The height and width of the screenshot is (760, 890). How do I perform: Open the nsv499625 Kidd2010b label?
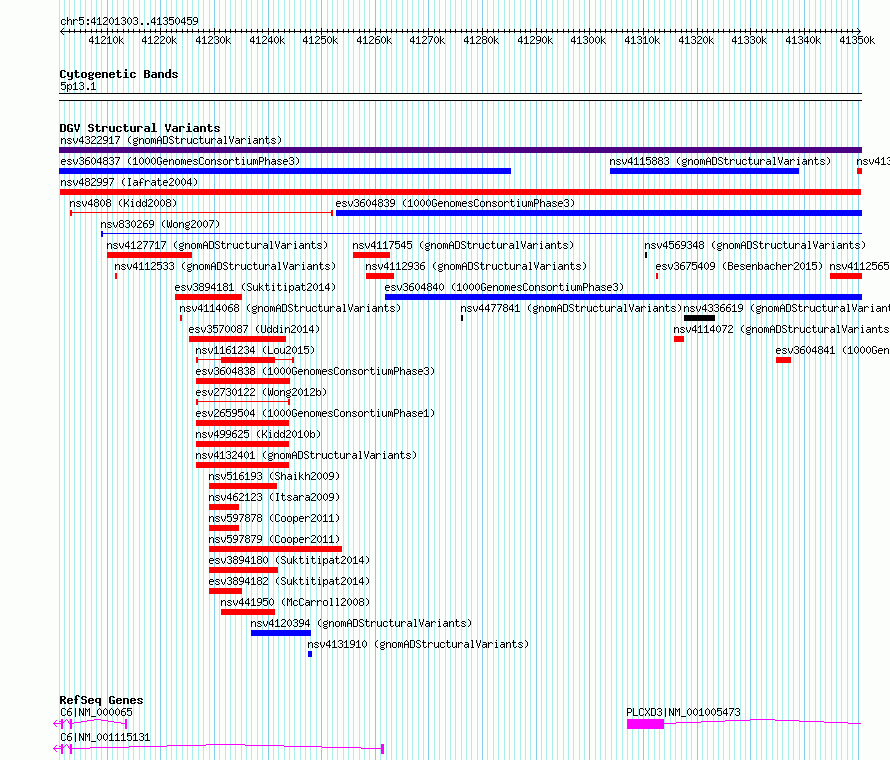258,434
